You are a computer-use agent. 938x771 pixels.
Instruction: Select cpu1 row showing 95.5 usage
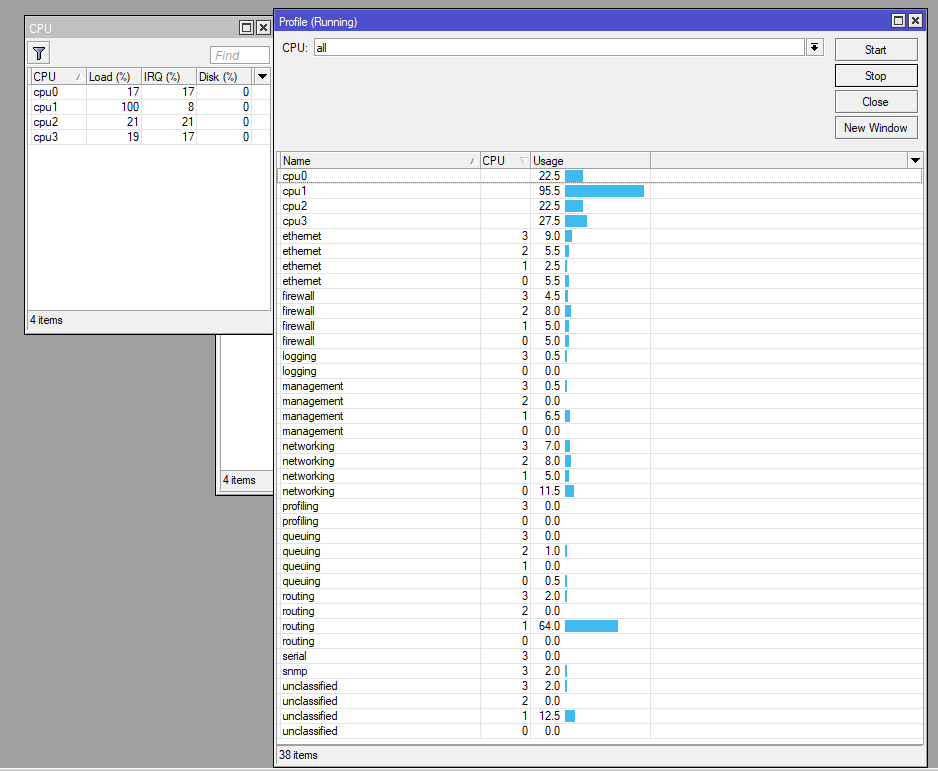click(601, 191)
